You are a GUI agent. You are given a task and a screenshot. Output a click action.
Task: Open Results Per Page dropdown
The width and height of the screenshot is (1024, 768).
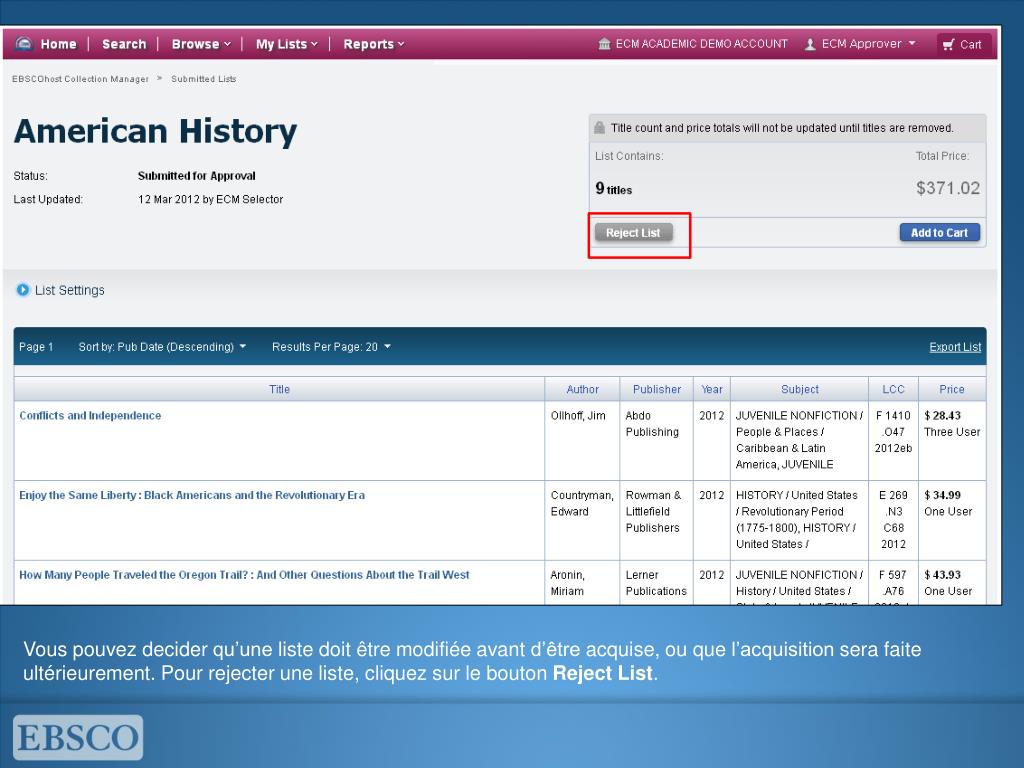tap(331, 347)
